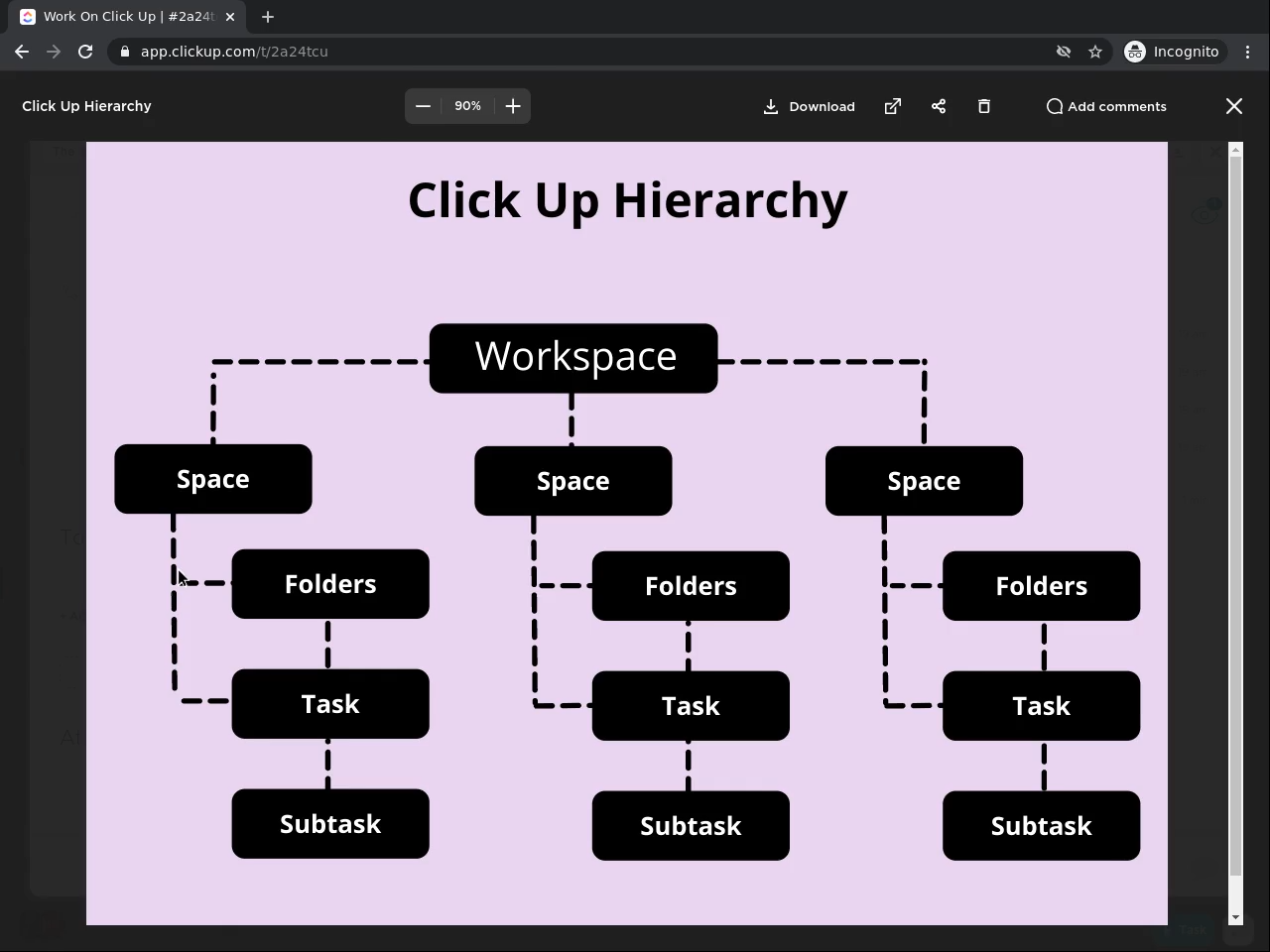Close the image preview overlay

[1234, 106]
